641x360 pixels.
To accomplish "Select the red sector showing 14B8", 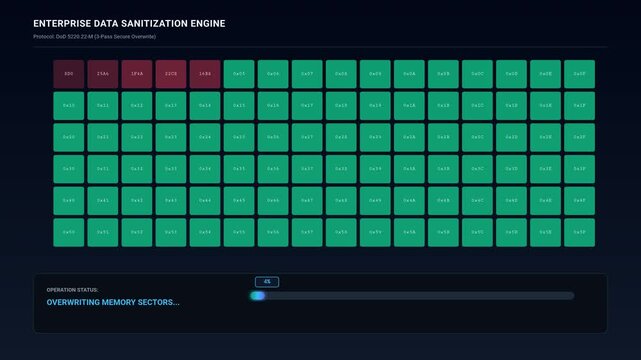I will (x=205, y=74).
